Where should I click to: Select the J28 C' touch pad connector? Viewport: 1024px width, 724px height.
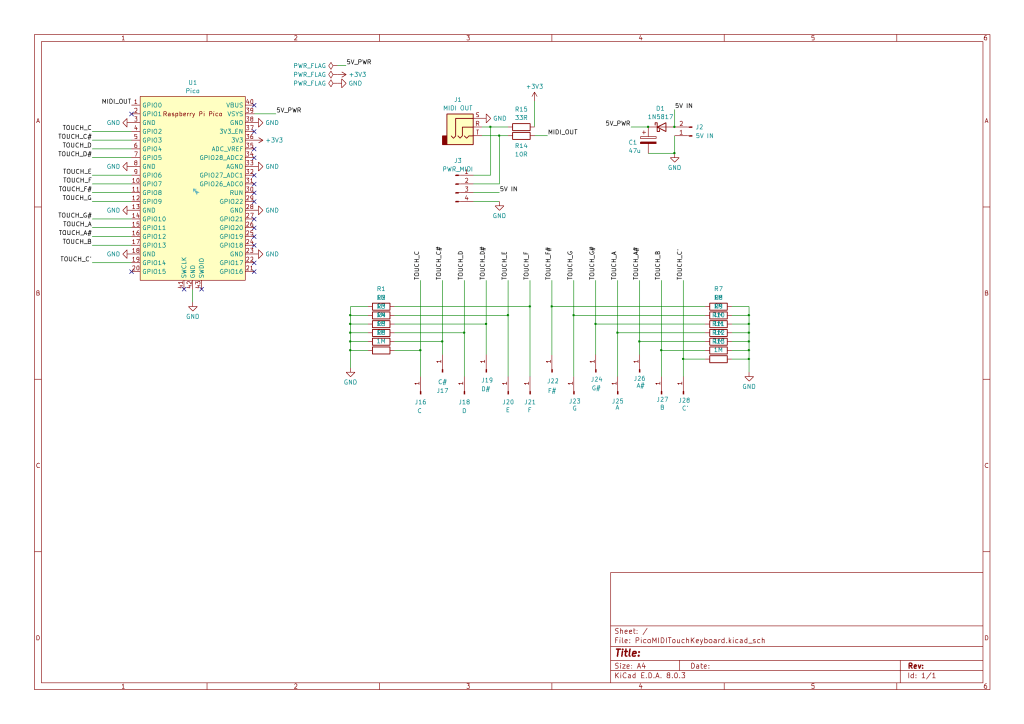click(x=684, y=383)
